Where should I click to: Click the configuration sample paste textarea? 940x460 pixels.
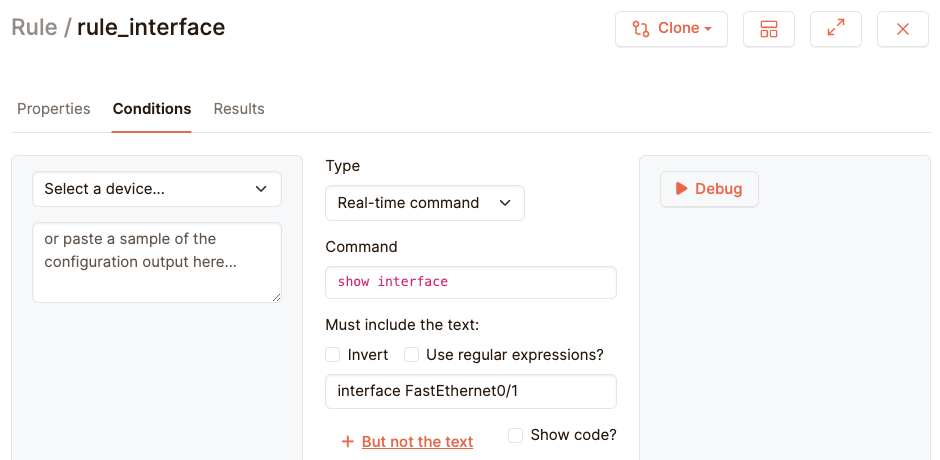pos(157,262)
